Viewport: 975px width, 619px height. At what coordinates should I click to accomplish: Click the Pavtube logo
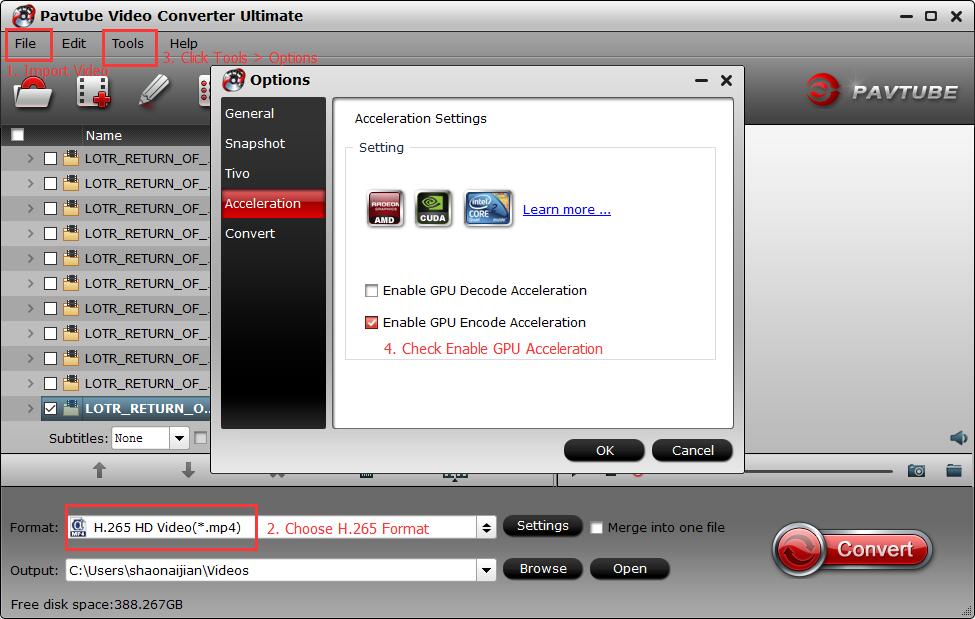coord(882,91)
